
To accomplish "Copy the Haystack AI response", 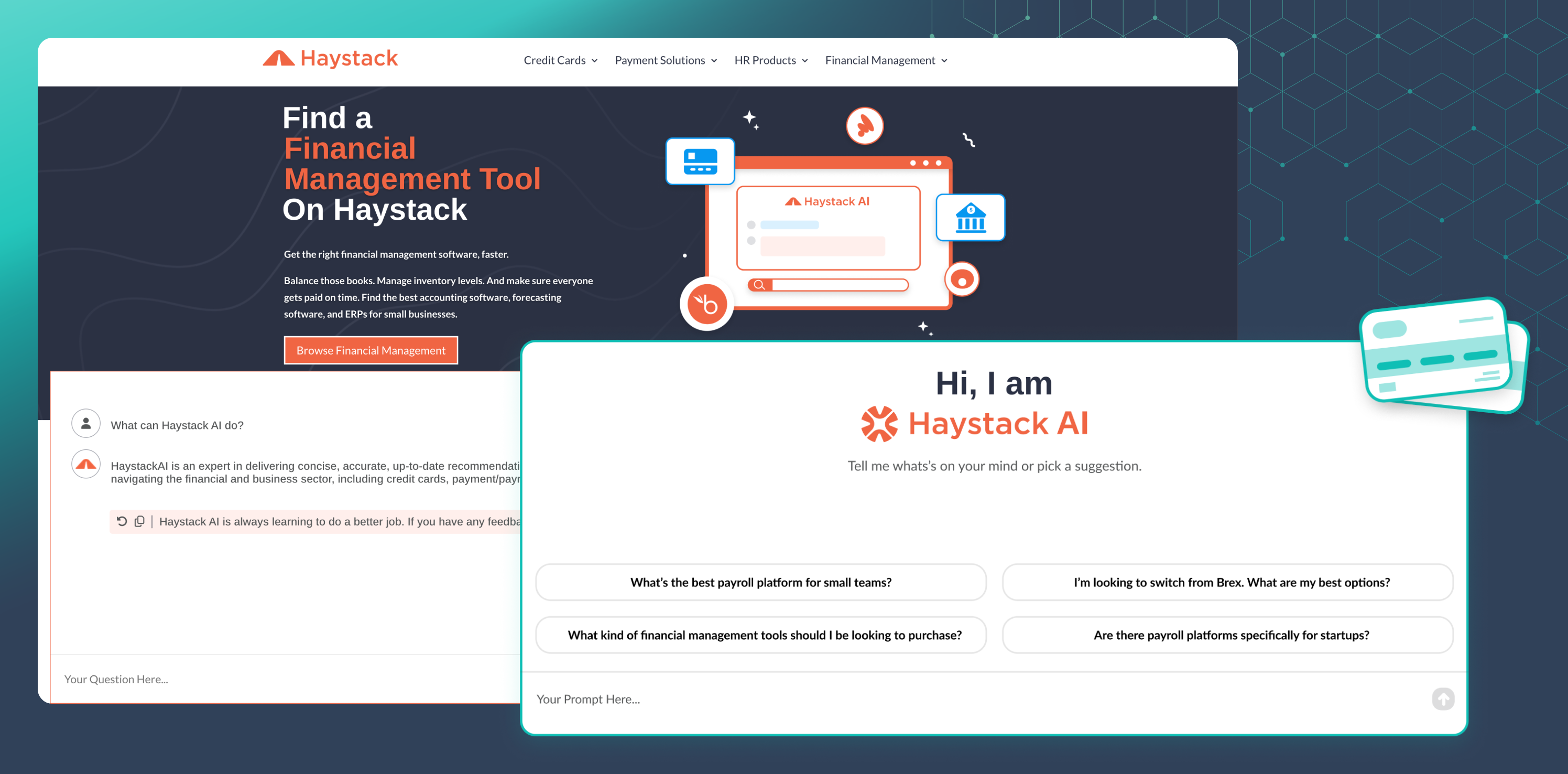I will click(x=139, y=521).
